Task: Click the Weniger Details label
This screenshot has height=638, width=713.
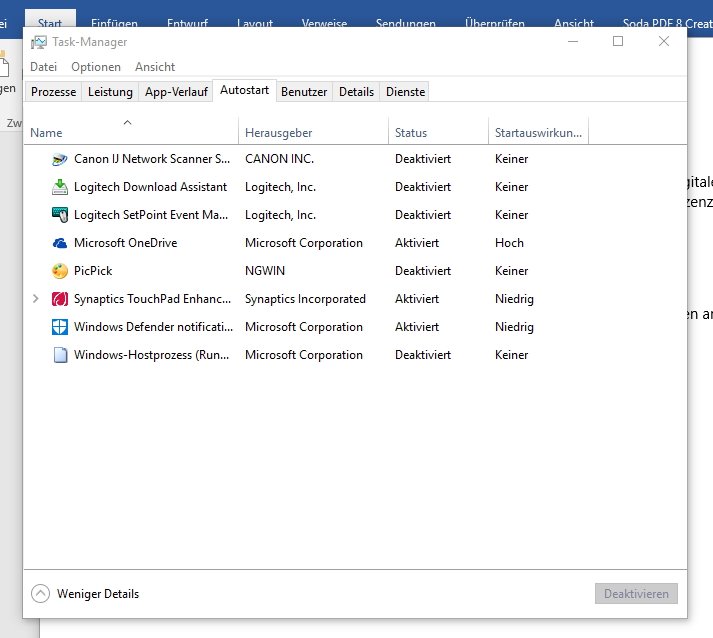Action: pos(98,594)
